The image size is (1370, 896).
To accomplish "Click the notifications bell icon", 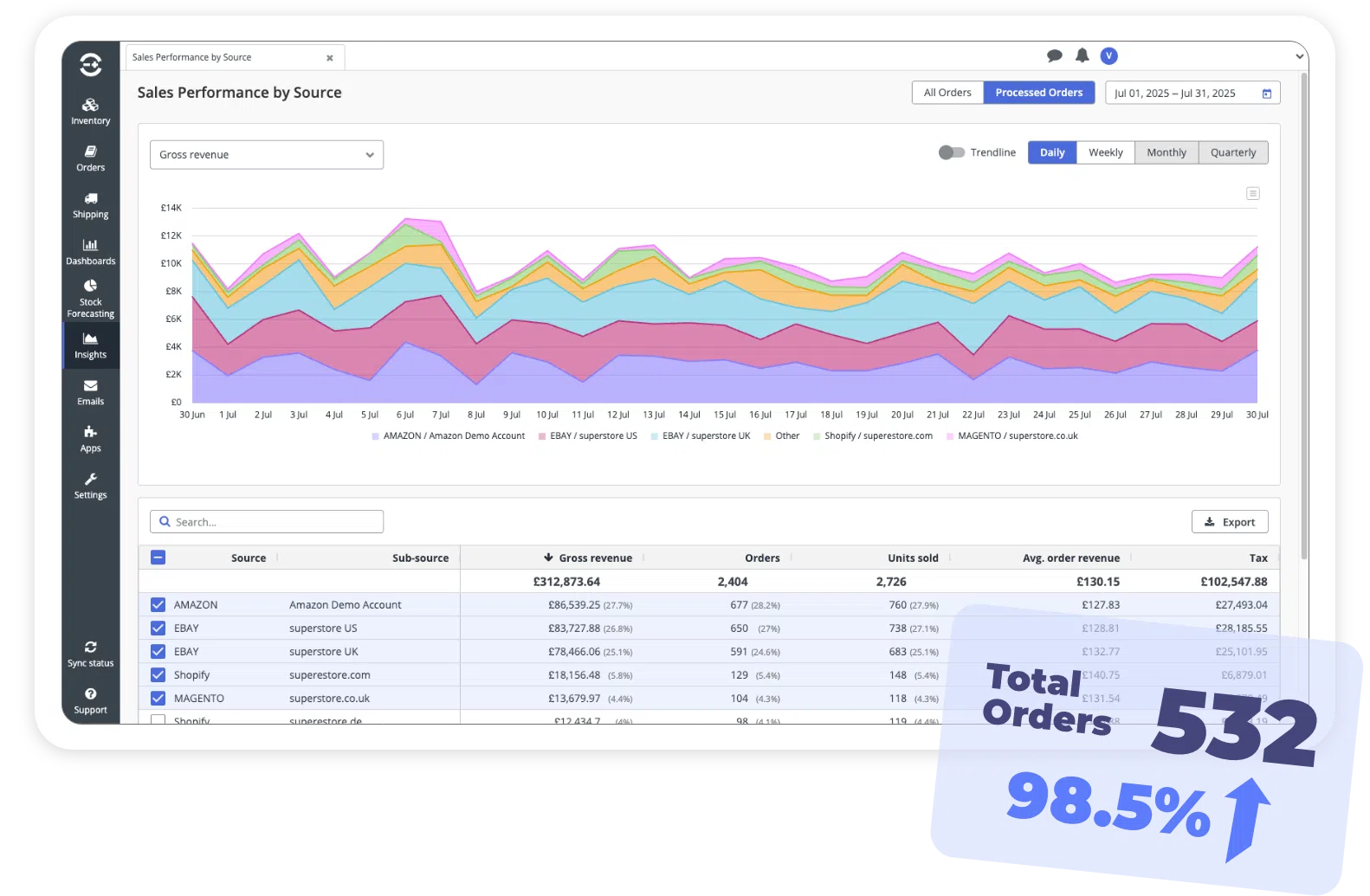I will 1082,56.
